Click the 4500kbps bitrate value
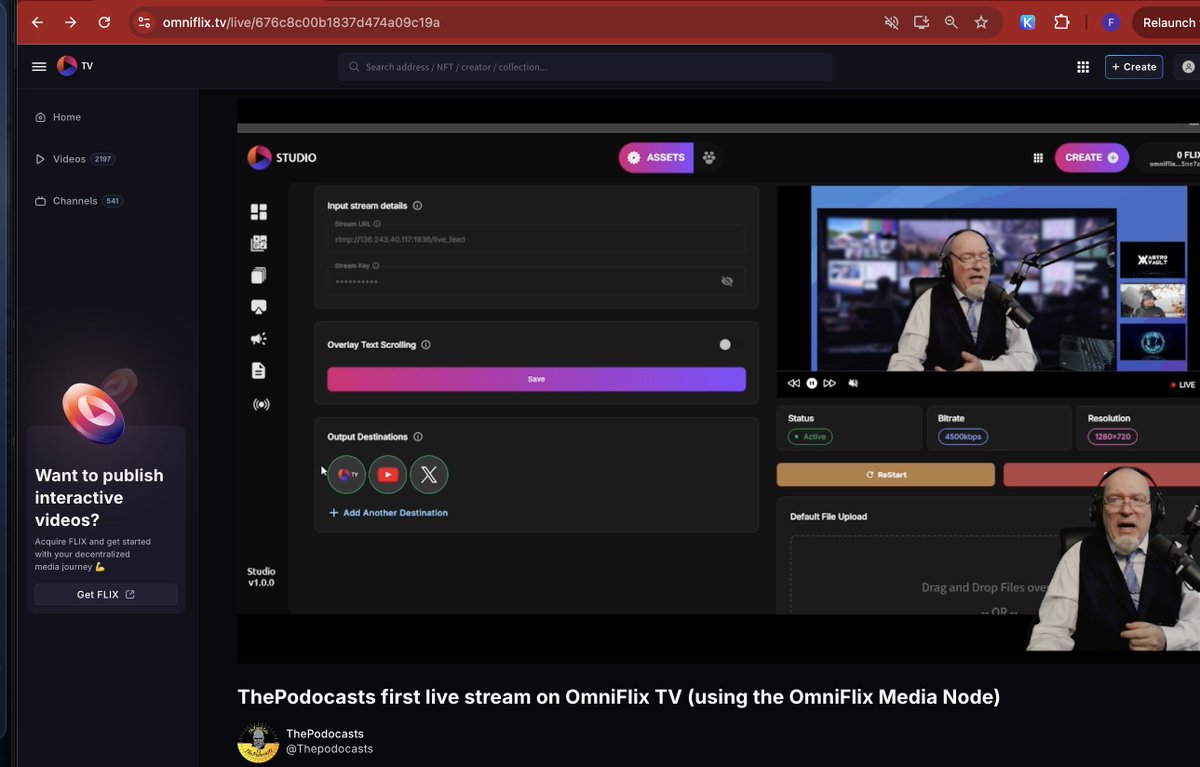 (963, 437)
